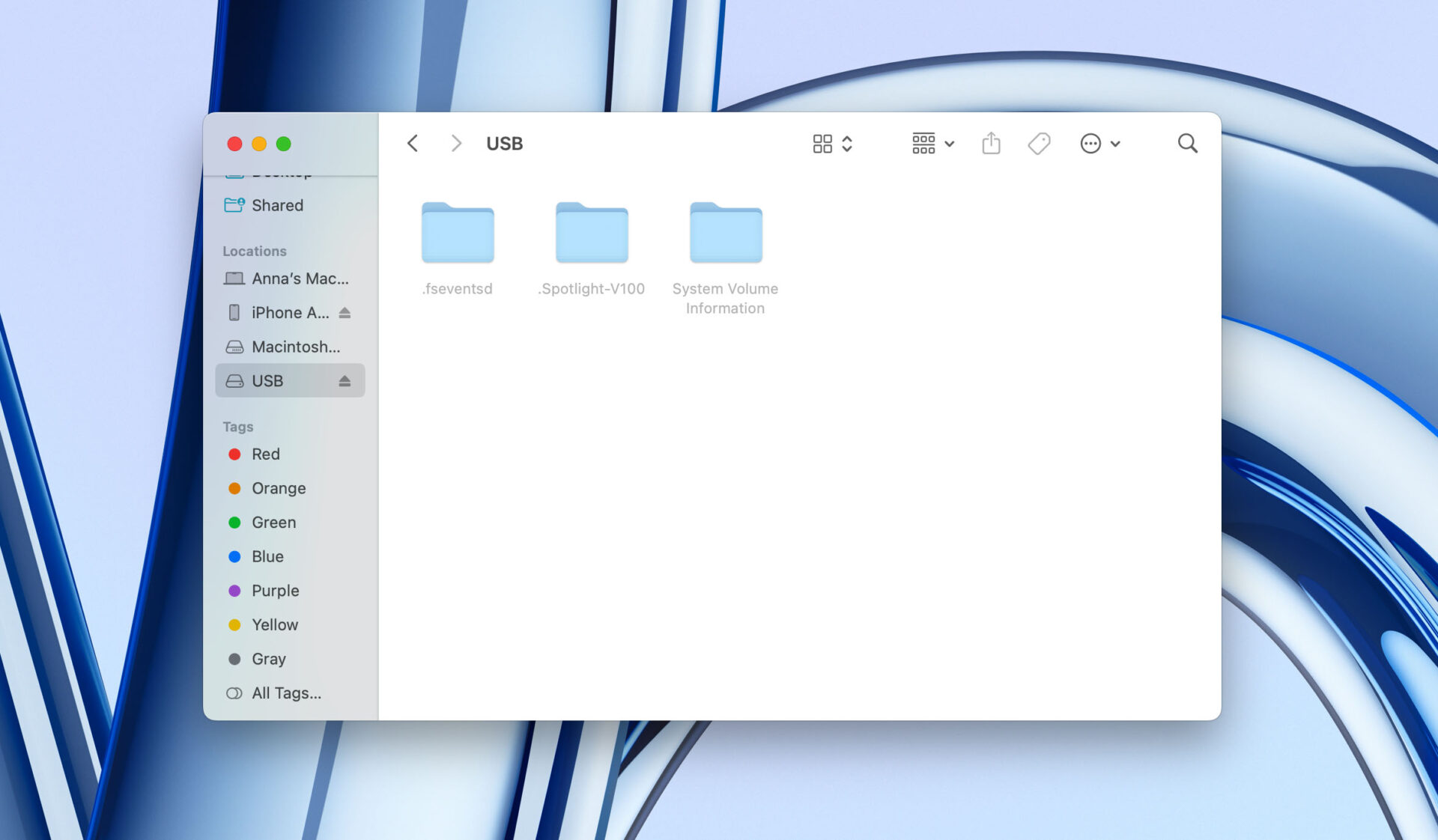The width and height of the screenshot is (1438, 840).
Task: Select the Purple tag in the sidebar
Action: click(x=275, y=590)
